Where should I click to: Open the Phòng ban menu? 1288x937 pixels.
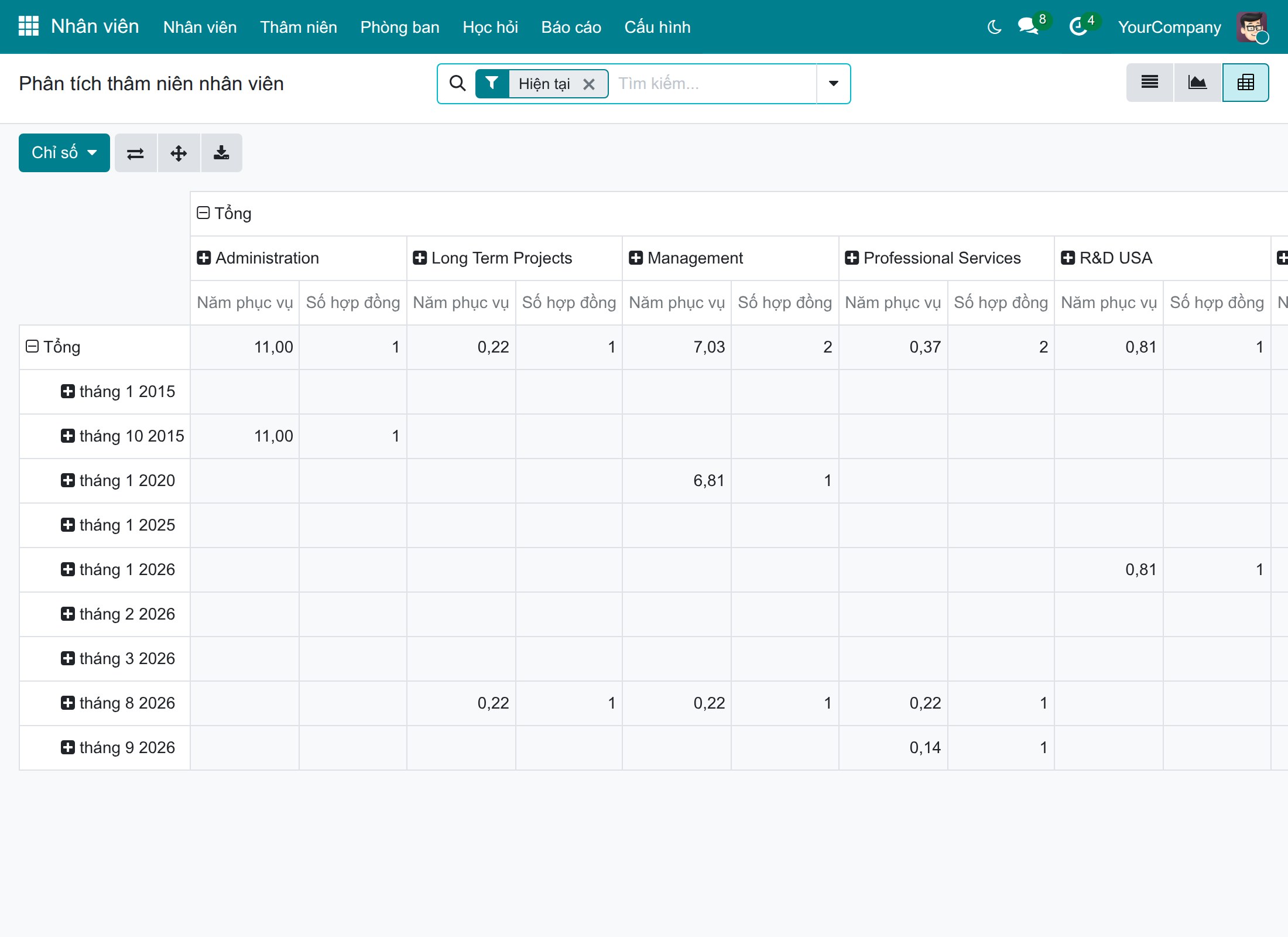click(400, 27)
